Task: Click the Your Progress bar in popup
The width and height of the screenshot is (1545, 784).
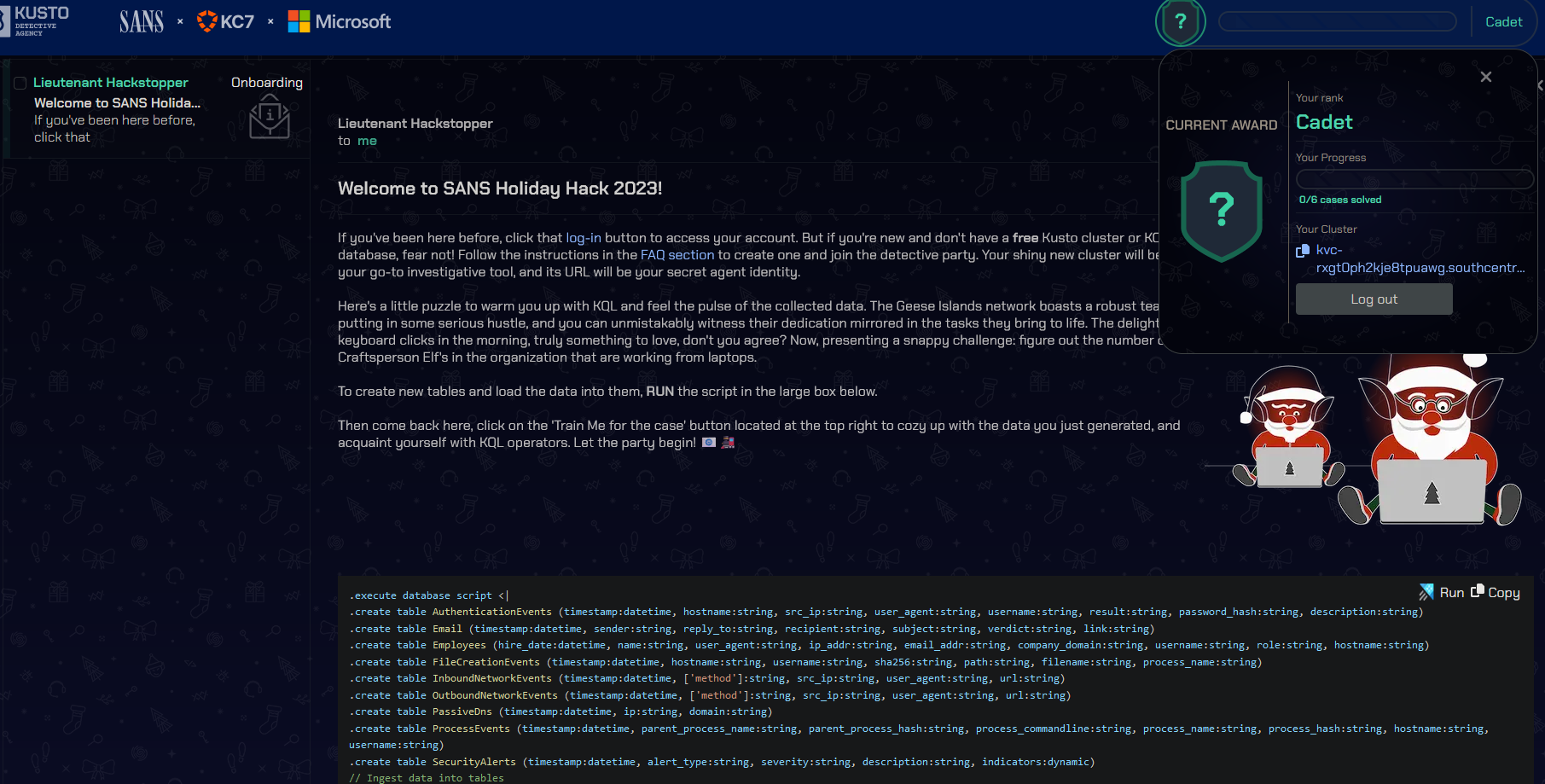Action: click(1414, 179)
